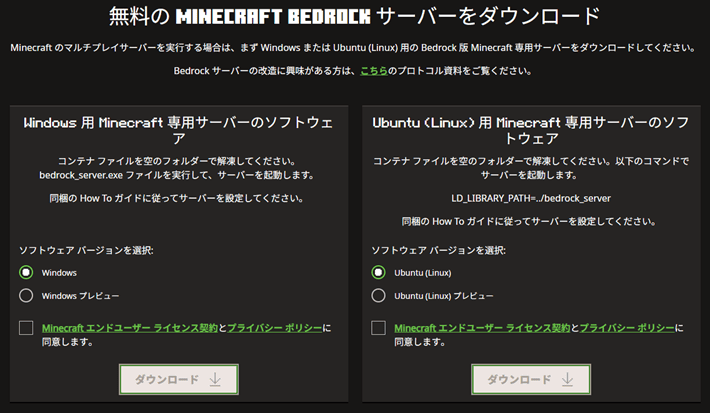
Task: Select the Windows software version radio
Action: tap(27, 272)
